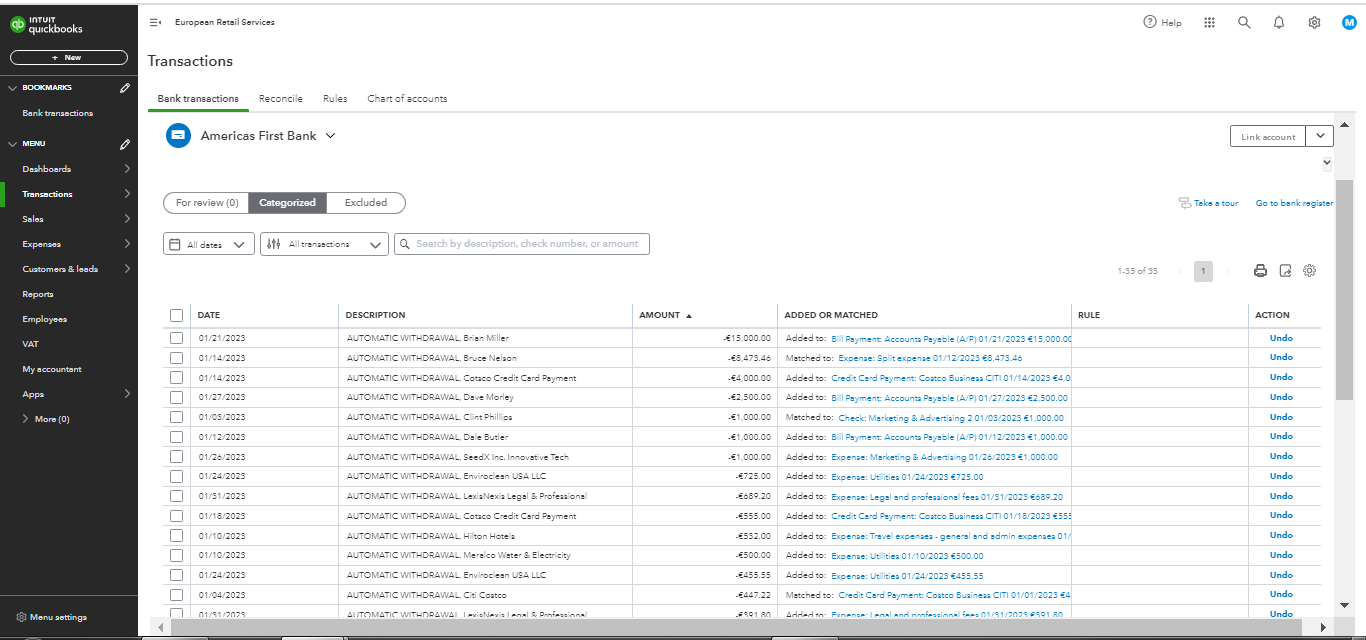Go to page 1 in pagination
The image size is (1366, 640).
1203,271
